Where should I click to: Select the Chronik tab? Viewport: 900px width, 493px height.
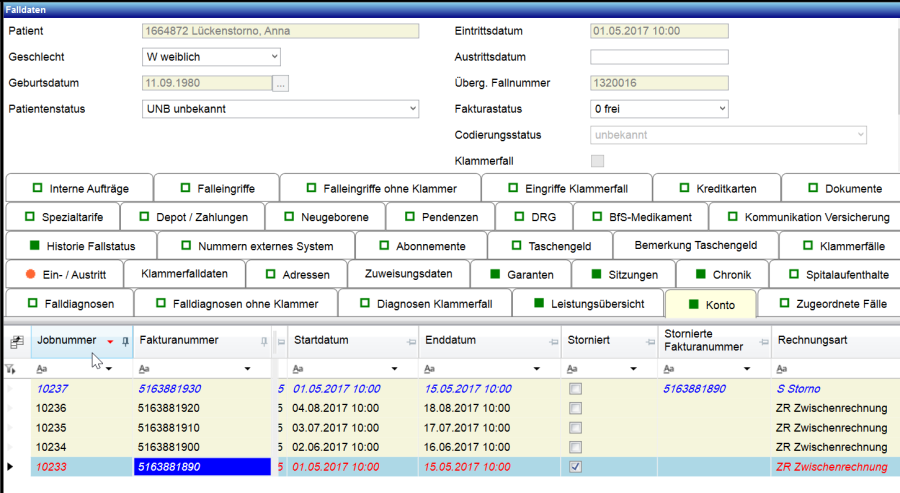point(722,273)
